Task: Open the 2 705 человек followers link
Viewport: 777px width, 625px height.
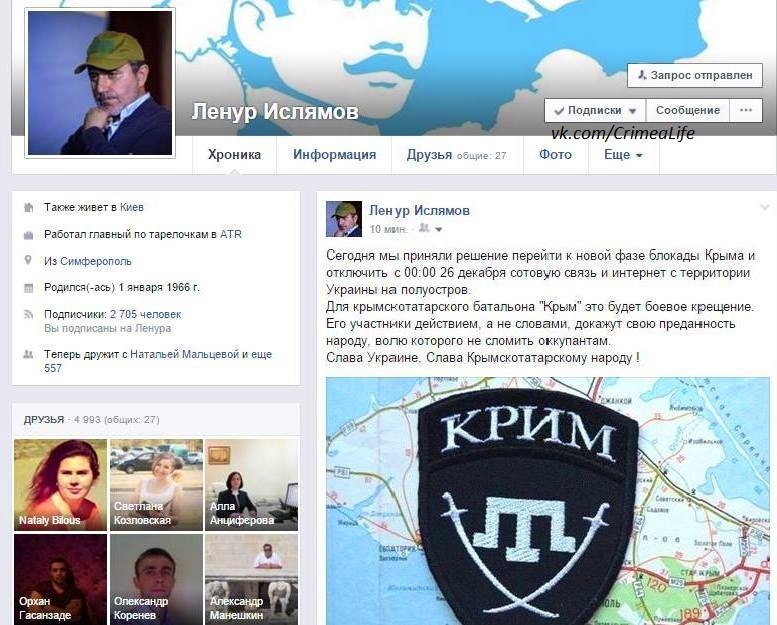Action: [x=146, y=314]
